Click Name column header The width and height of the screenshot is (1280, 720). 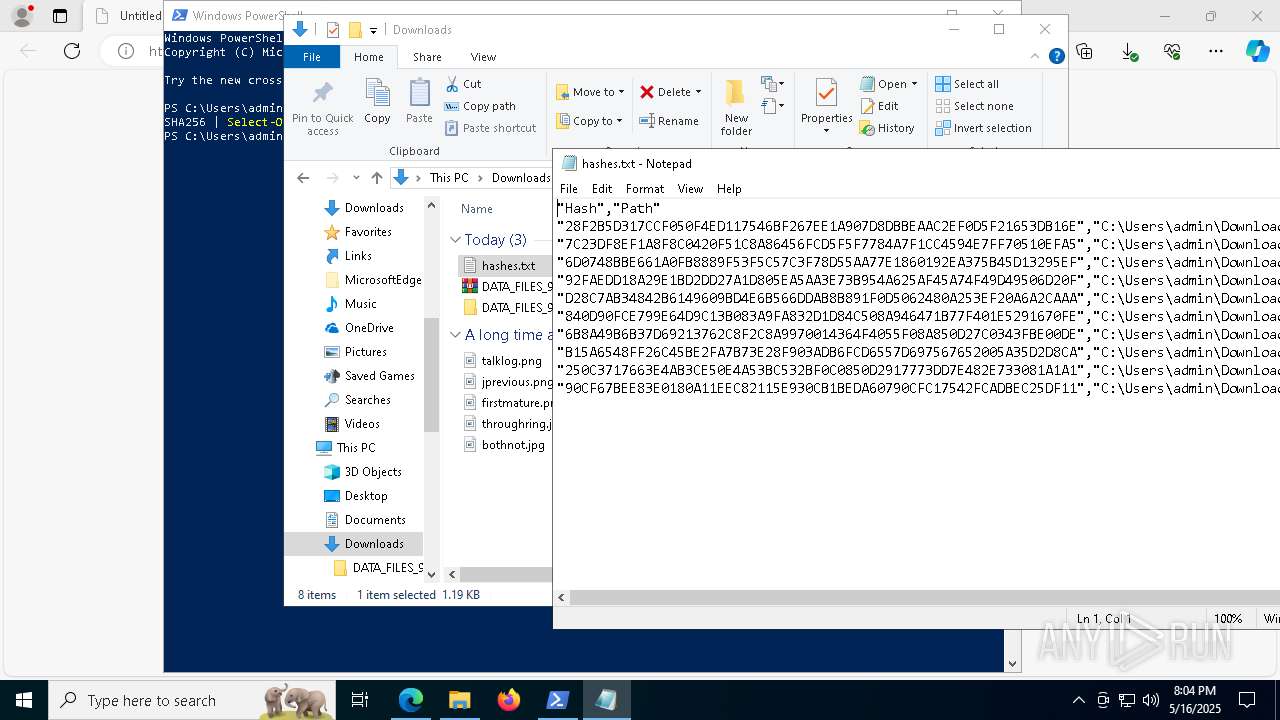point(477,209)
